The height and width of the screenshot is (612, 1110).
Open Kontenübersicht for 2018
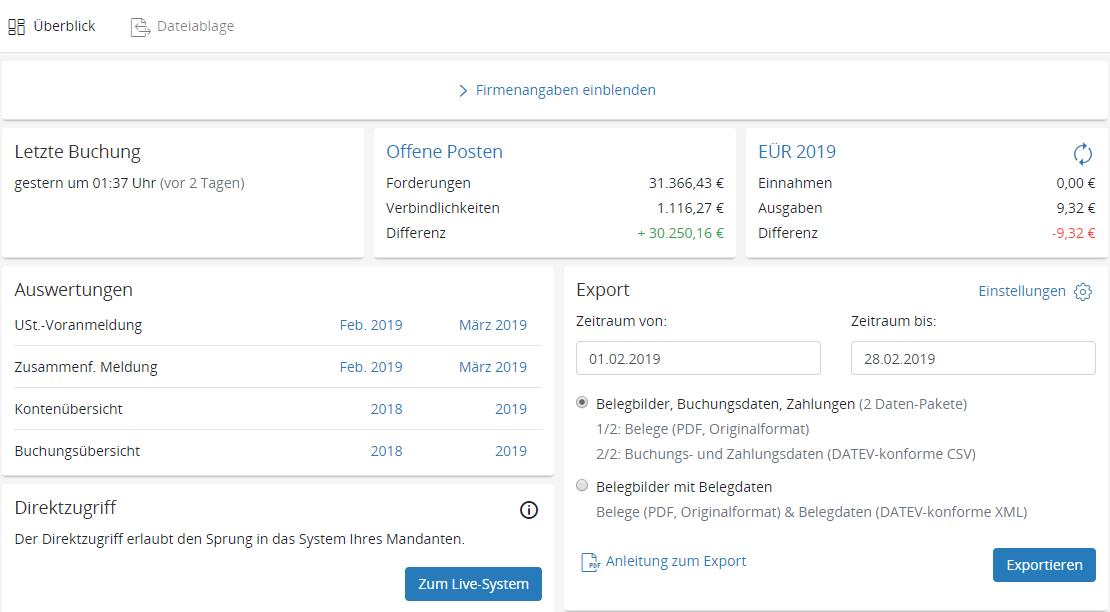click(x=386, y=409)
